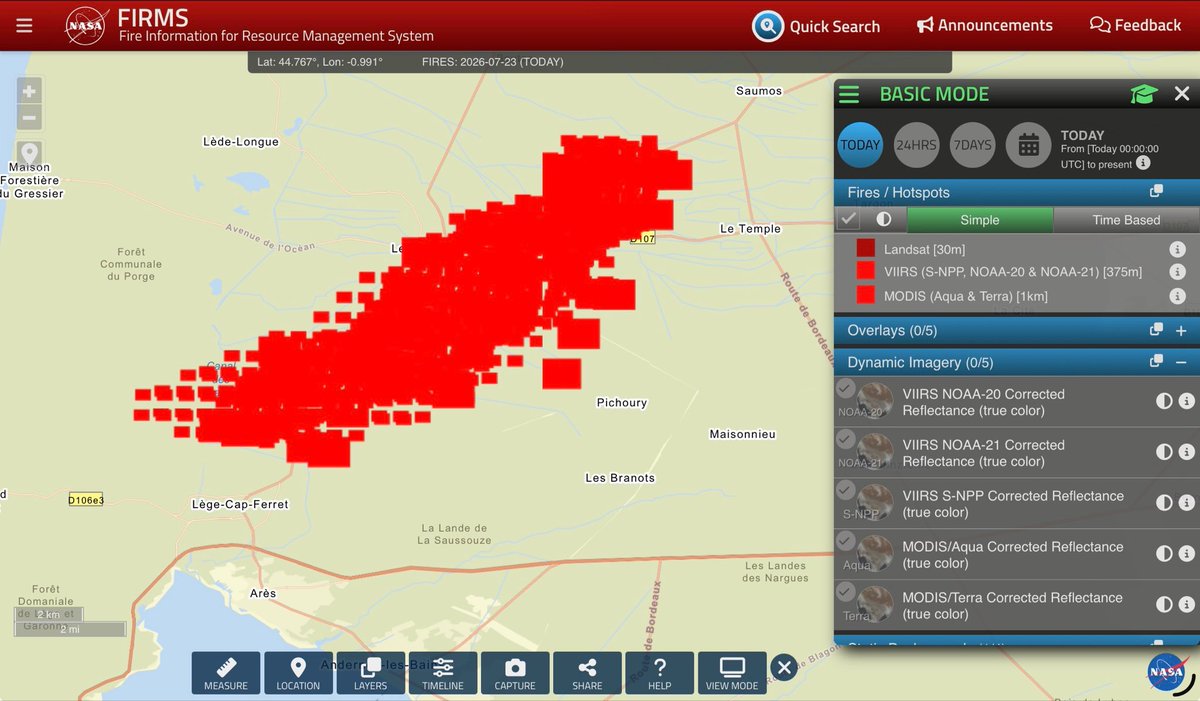Screen dimensions: 1200x701
Task: Open the CAPTURE screenshot tool
Action: 515,673
